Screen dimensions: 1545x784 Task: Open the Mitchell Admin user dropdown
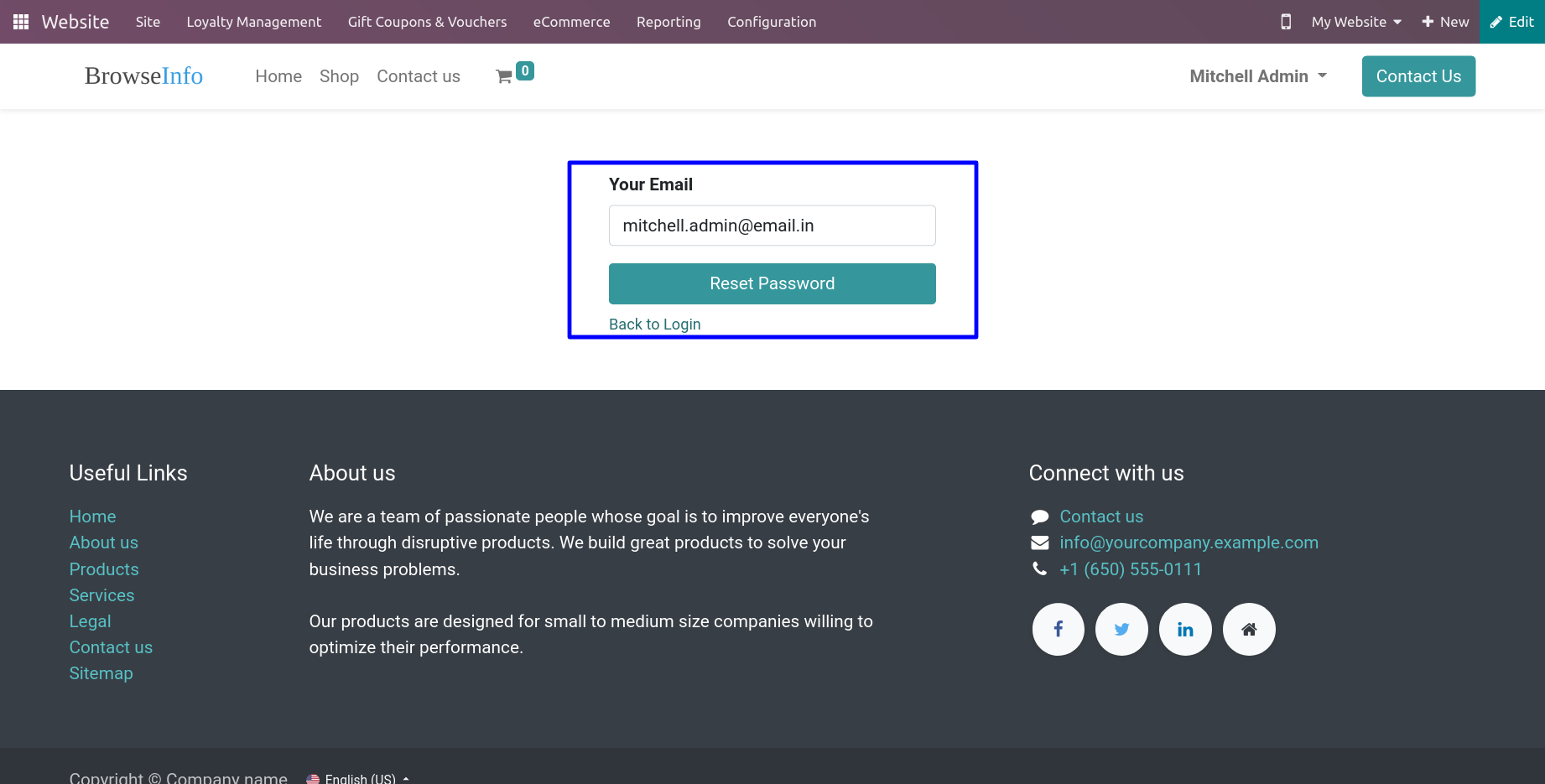[1258, 76]
